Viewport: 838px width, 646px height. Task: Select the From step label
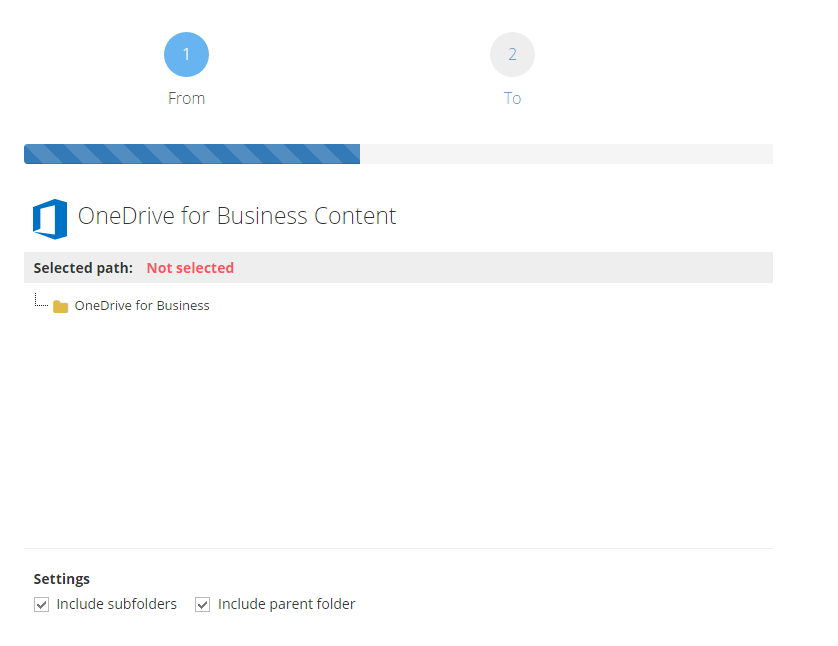[x=186, y=98]
